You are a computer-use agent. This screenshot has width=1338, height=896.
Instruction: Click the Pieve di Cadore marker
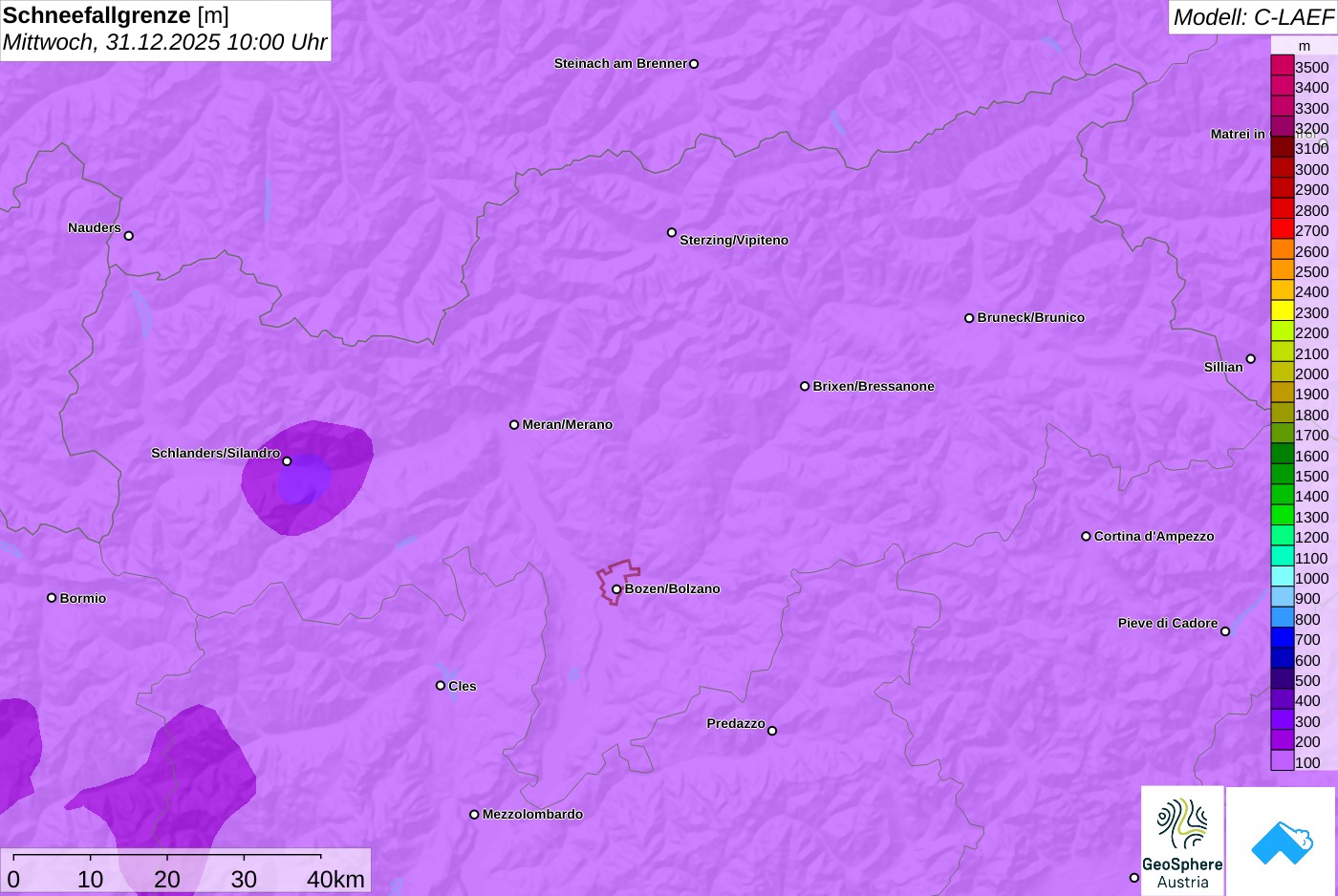tap(1225, 631)
